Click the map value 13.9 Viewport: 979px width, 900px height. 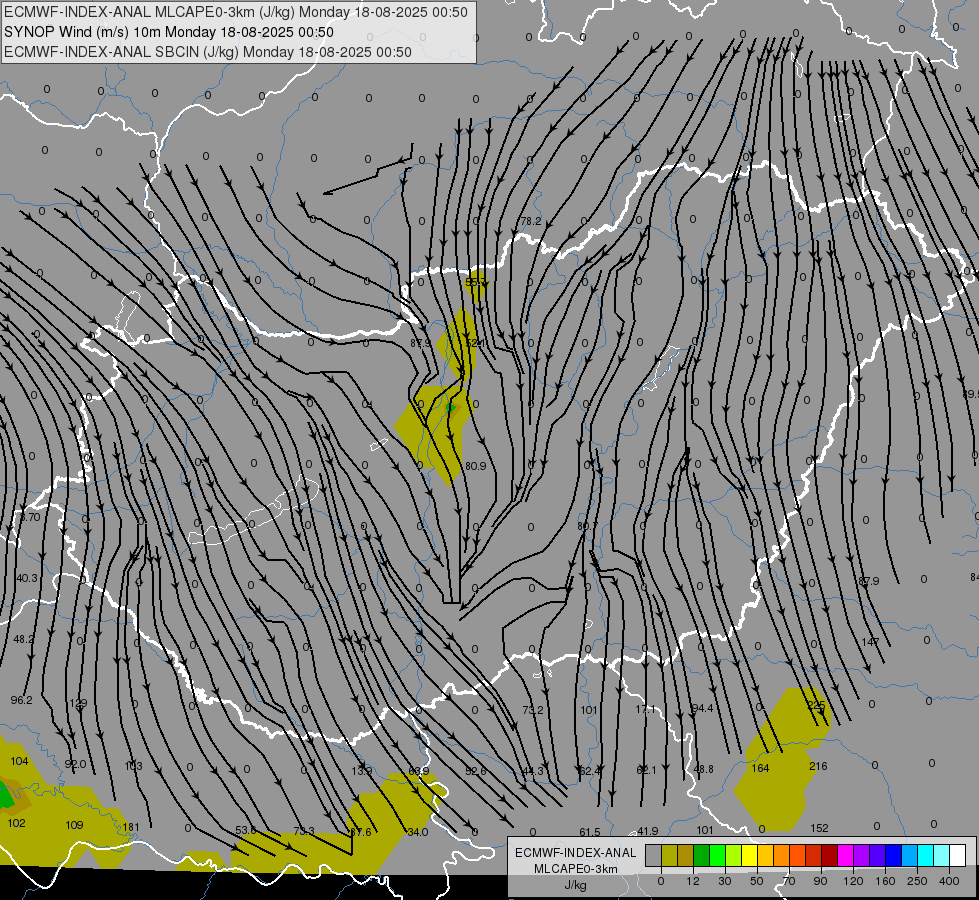click(x=362, y=771)
